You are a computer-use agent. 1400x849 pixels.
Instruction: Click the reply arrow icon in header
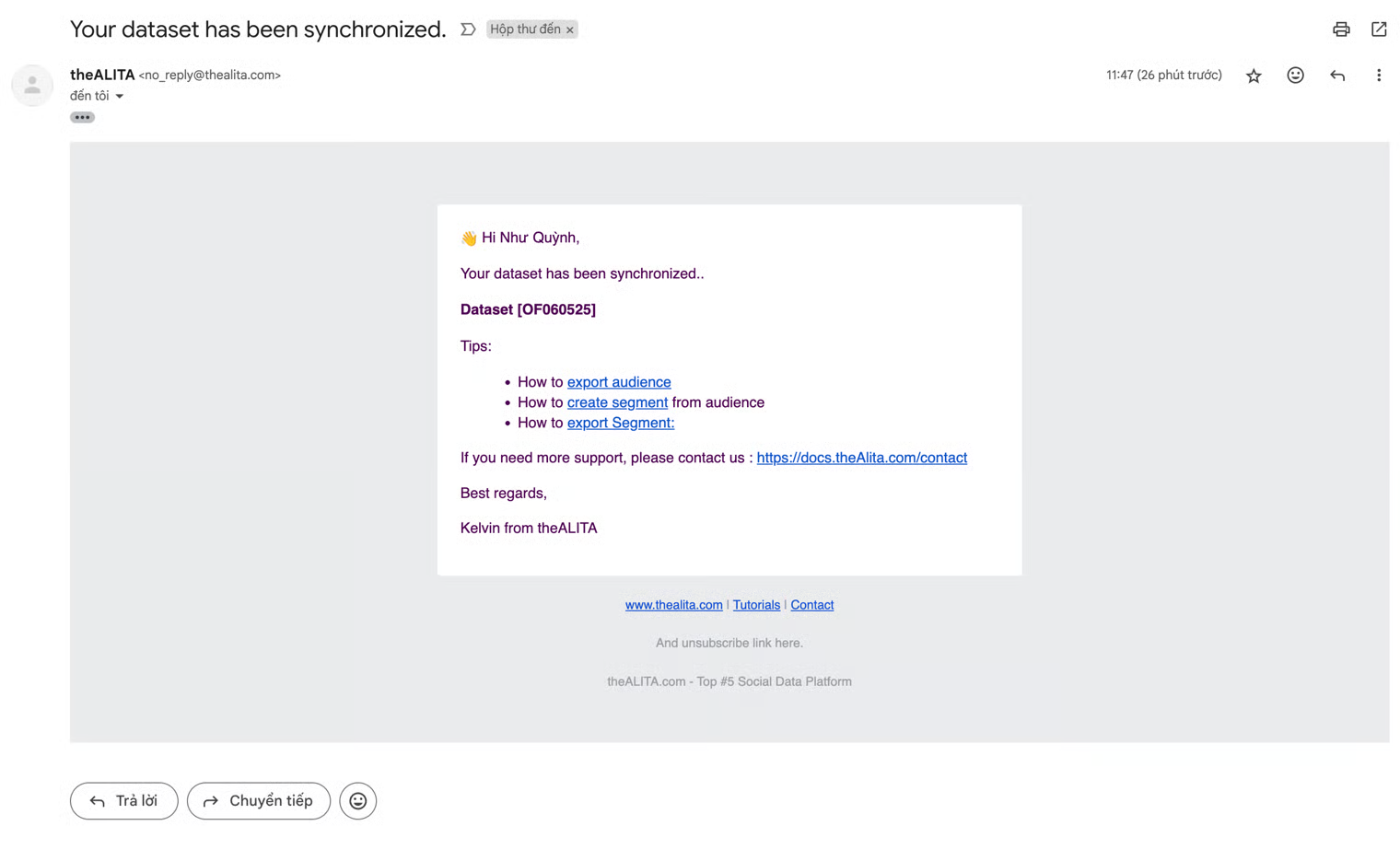click(x=1337, y=76)
